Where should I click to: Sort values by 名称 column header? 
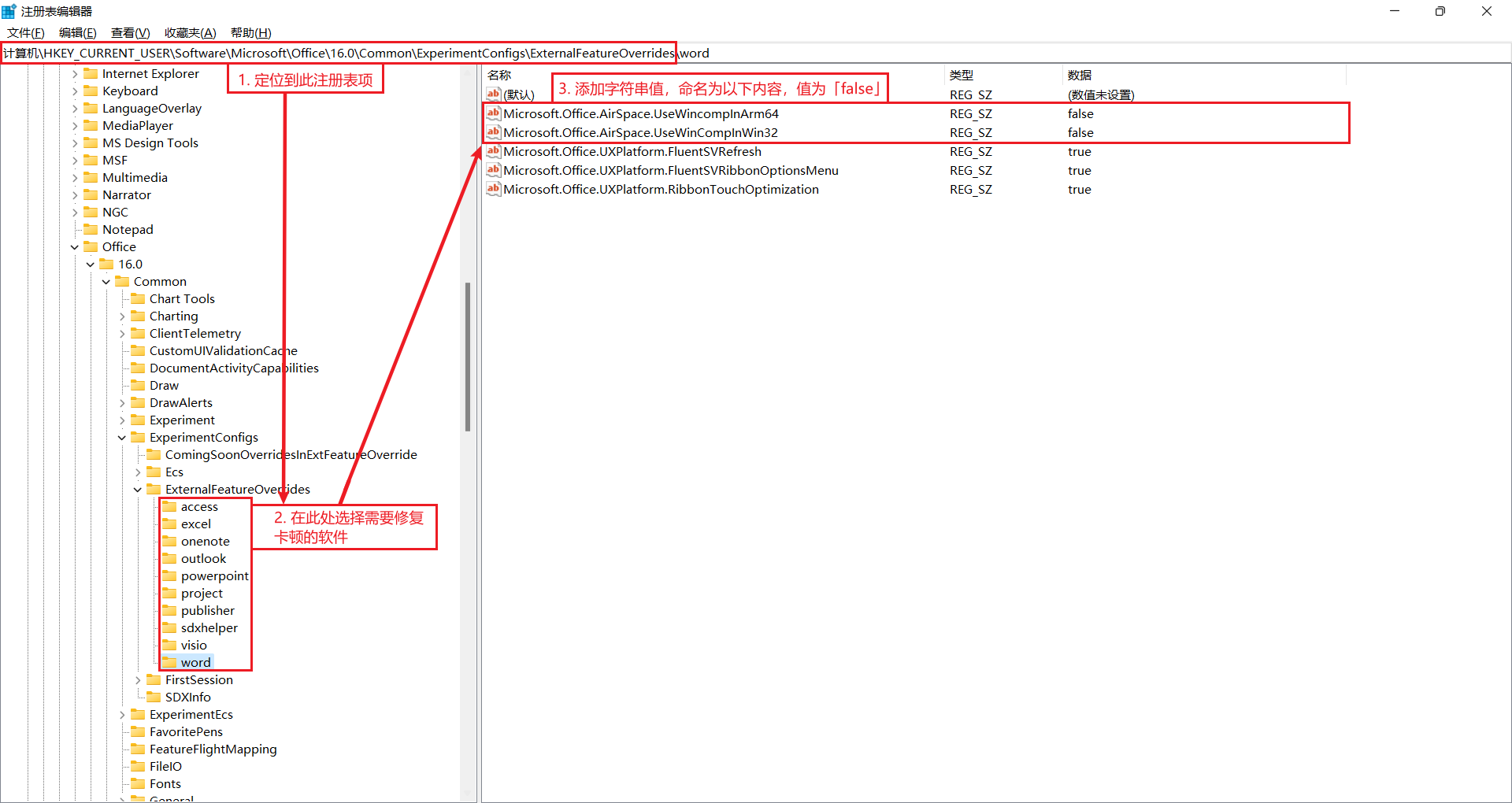713,75
